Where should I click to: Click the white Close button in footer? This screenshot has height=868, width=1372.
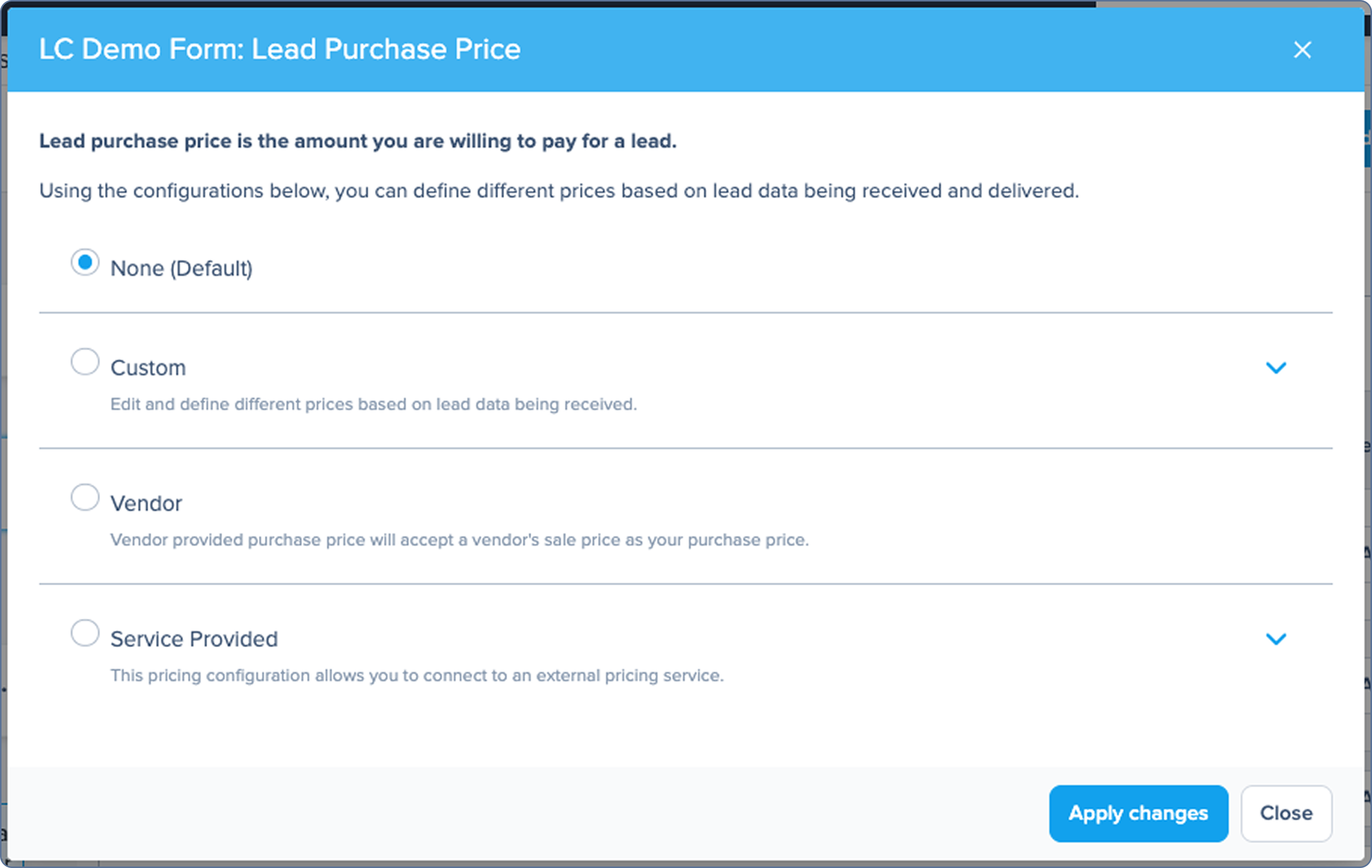coord(1286,813)
